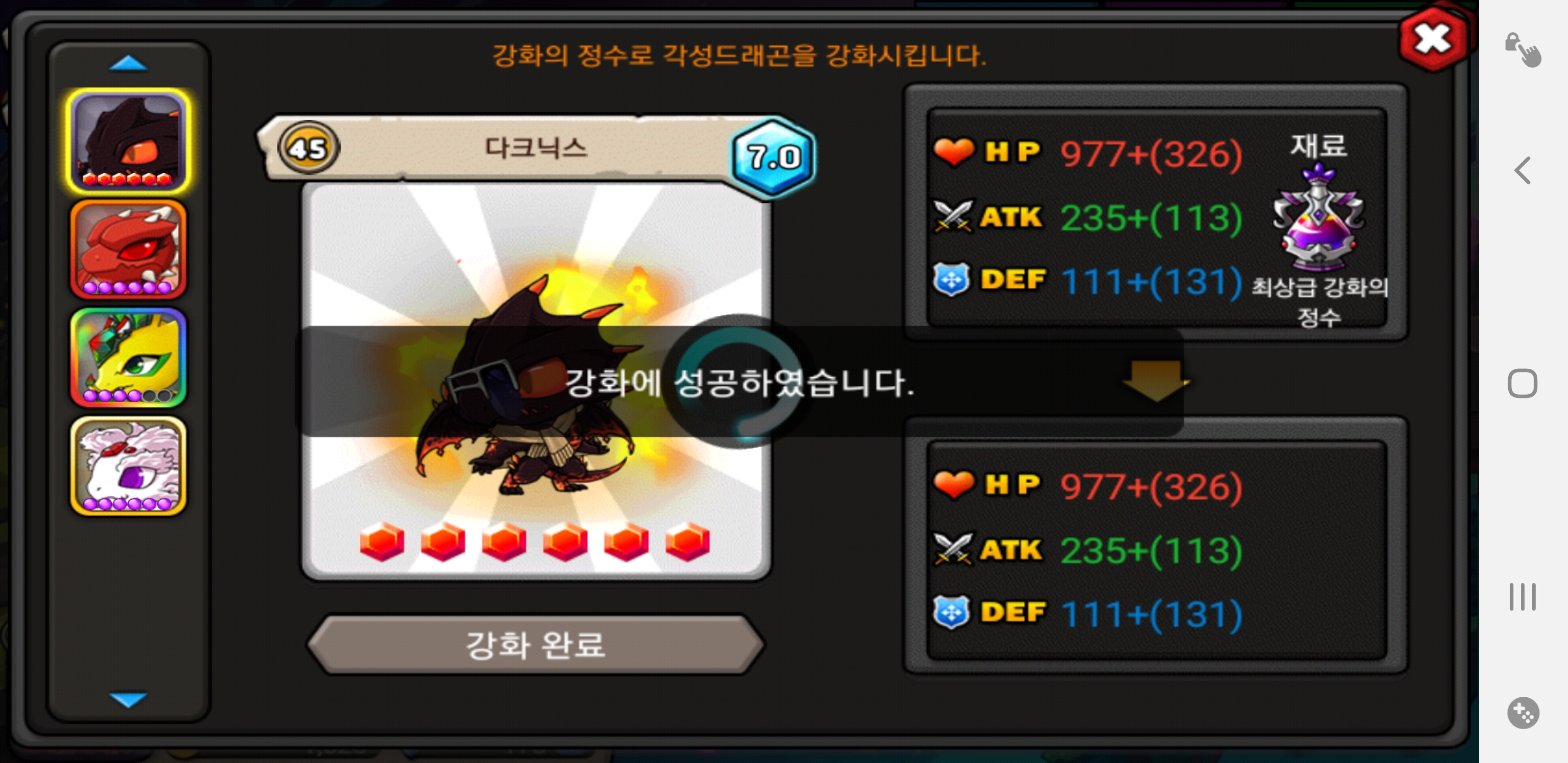Select the white fluffy purple-eyed dragon
This screenshot has height=763, width=1568.
tap(128, 466)
